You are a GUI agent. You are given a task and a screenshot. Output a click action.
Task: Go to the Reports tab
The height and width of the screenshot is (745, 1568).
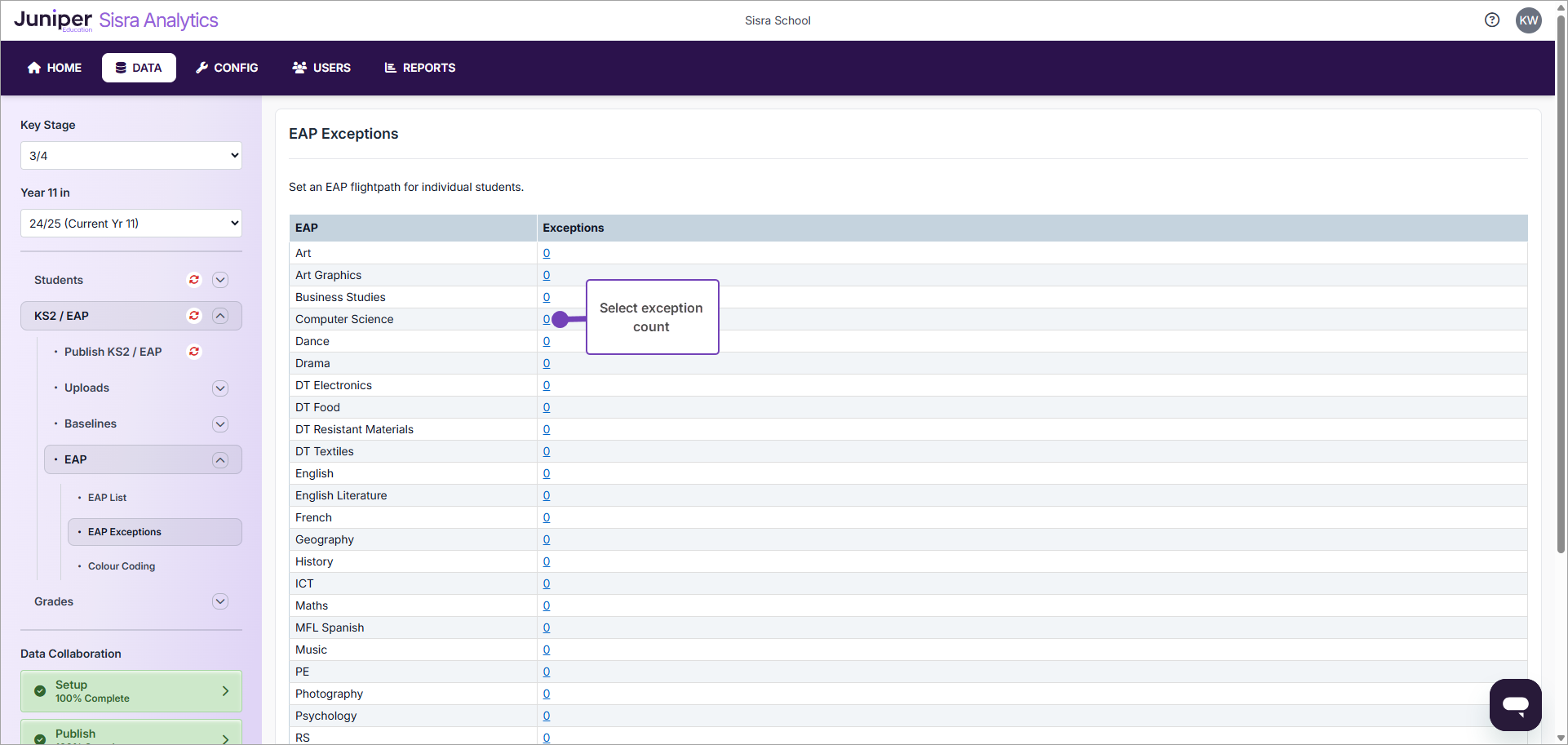[x=420, y=68]
